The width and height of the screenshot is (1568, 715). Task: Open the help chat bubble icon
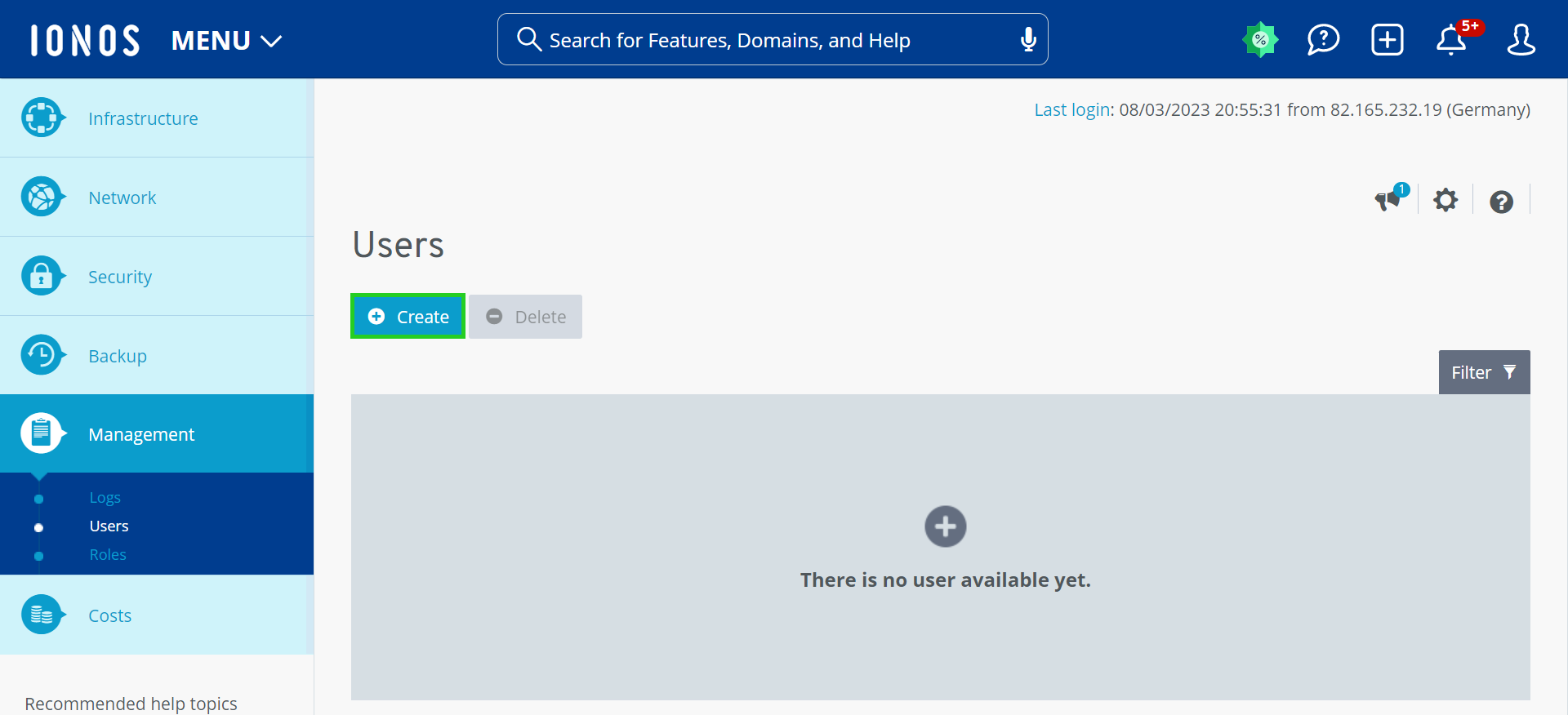pos(1323,39)
